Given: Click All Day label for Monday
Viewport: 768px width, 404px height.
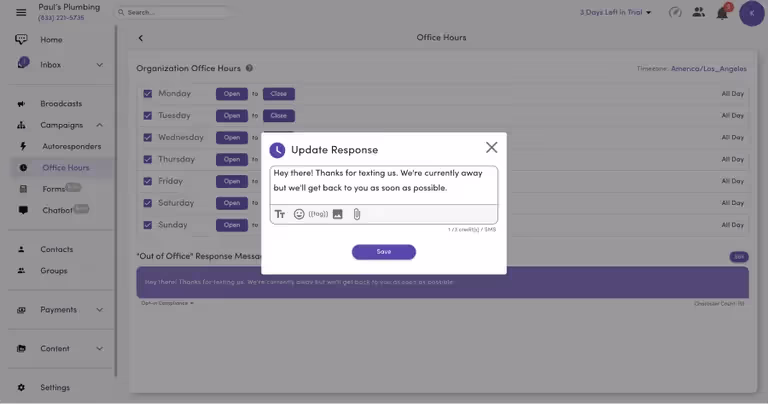Looking at the screenshot, I should (732, 94).
